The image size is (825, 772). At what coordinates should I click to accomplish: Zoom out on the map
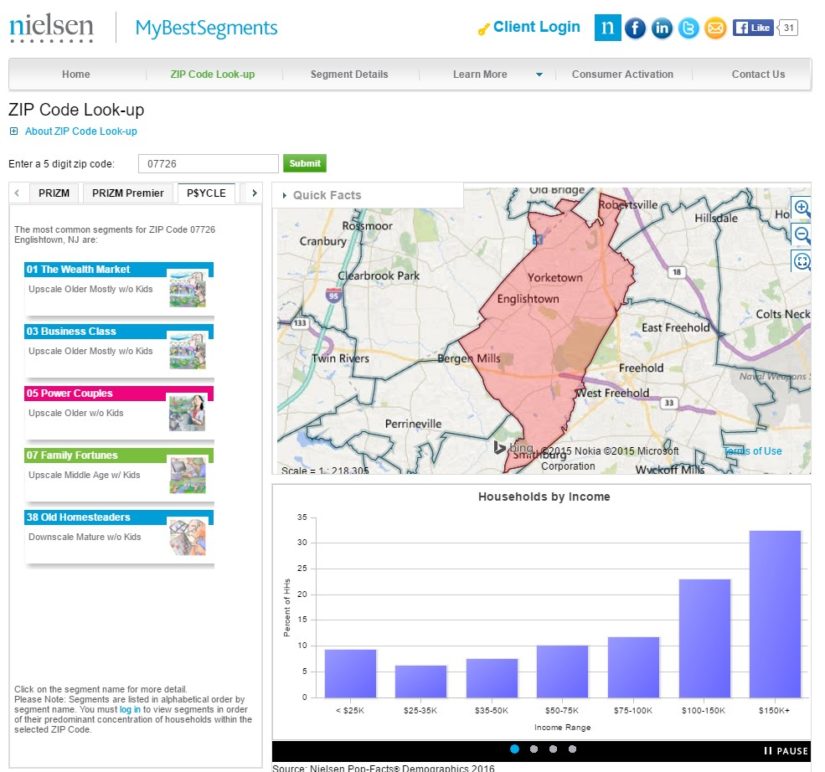click(x=801, y=235)
